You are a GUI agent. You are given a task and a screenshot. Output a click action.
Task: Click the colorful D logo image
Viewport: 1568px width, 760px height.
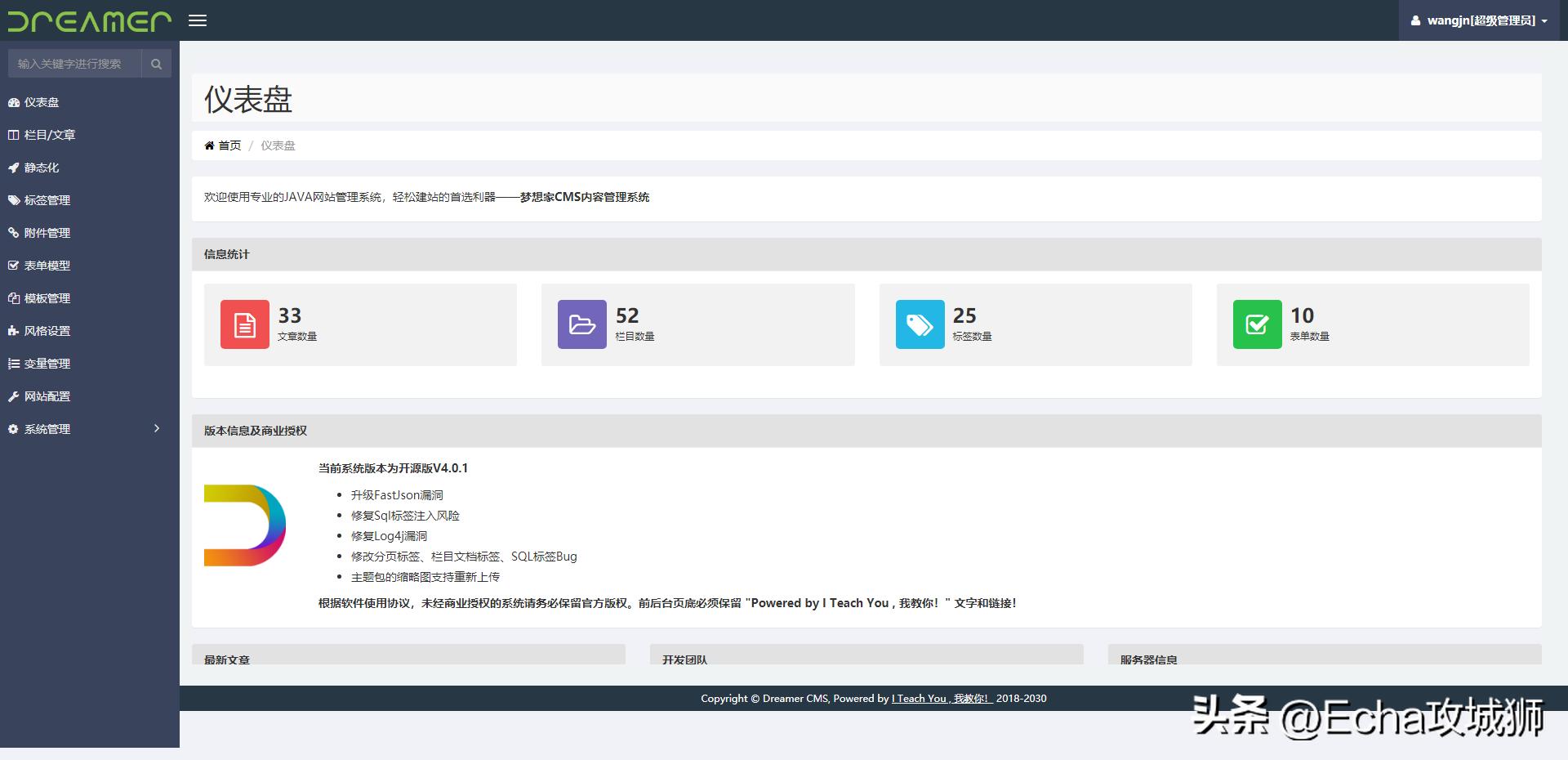point(244,525)
